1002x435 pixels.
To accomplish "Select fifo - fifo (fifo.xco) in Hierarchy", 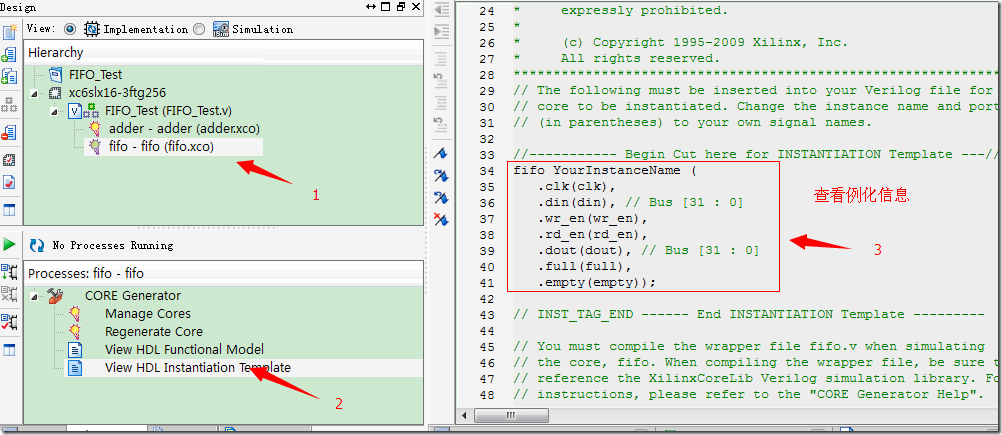I will tap(161, 147).
